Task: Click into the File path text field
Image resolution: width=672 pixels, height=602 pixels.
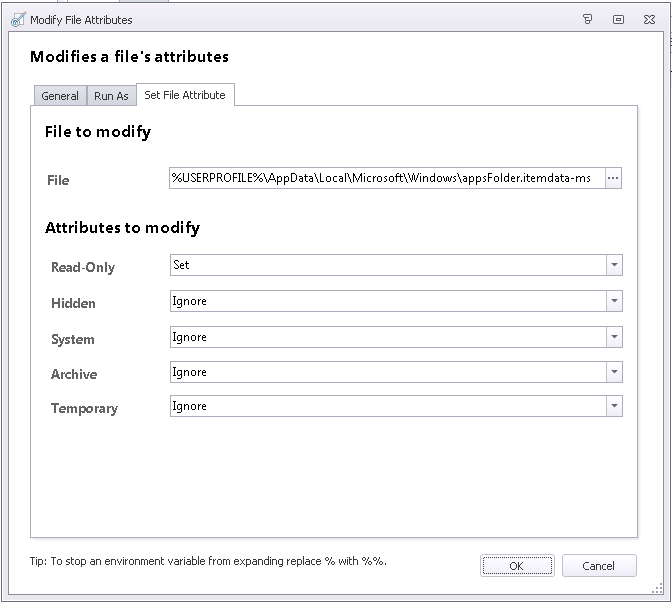Action: [386, 178]
